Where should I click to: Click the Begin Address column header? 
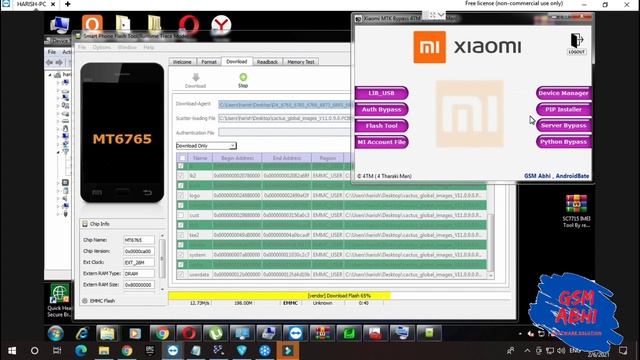pyautogui.click(x=237, y=158)
